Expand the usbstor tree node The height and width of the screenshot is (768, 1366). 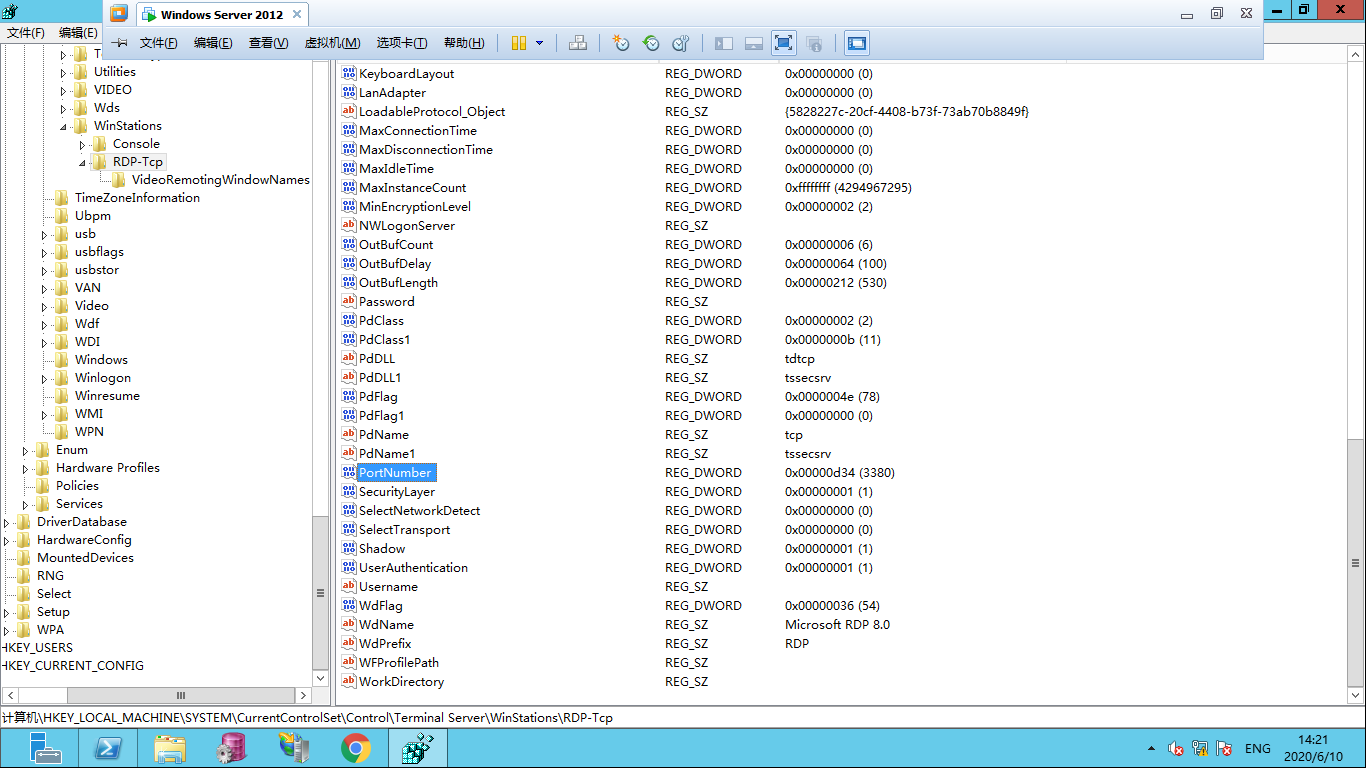45,270
